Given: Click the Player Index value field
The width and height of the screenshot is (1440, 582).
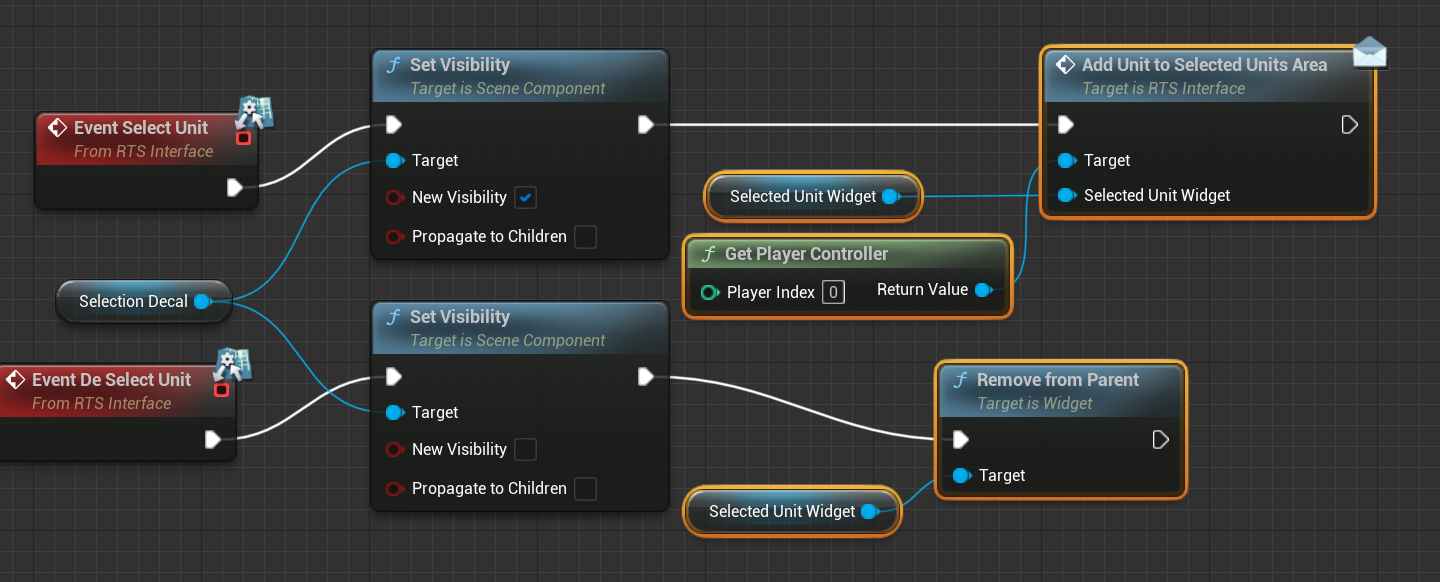Looking at the screenshot, I should (833, 292).
